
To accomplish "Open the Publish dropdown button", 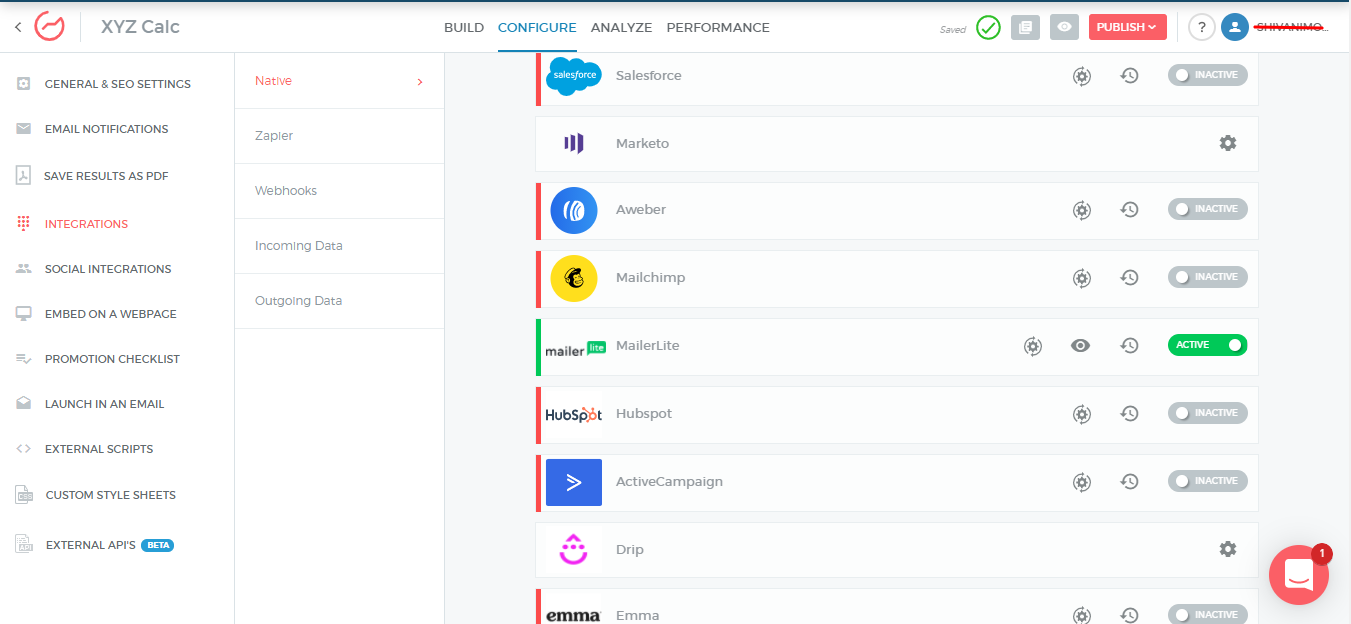I will pos(1128,27).
